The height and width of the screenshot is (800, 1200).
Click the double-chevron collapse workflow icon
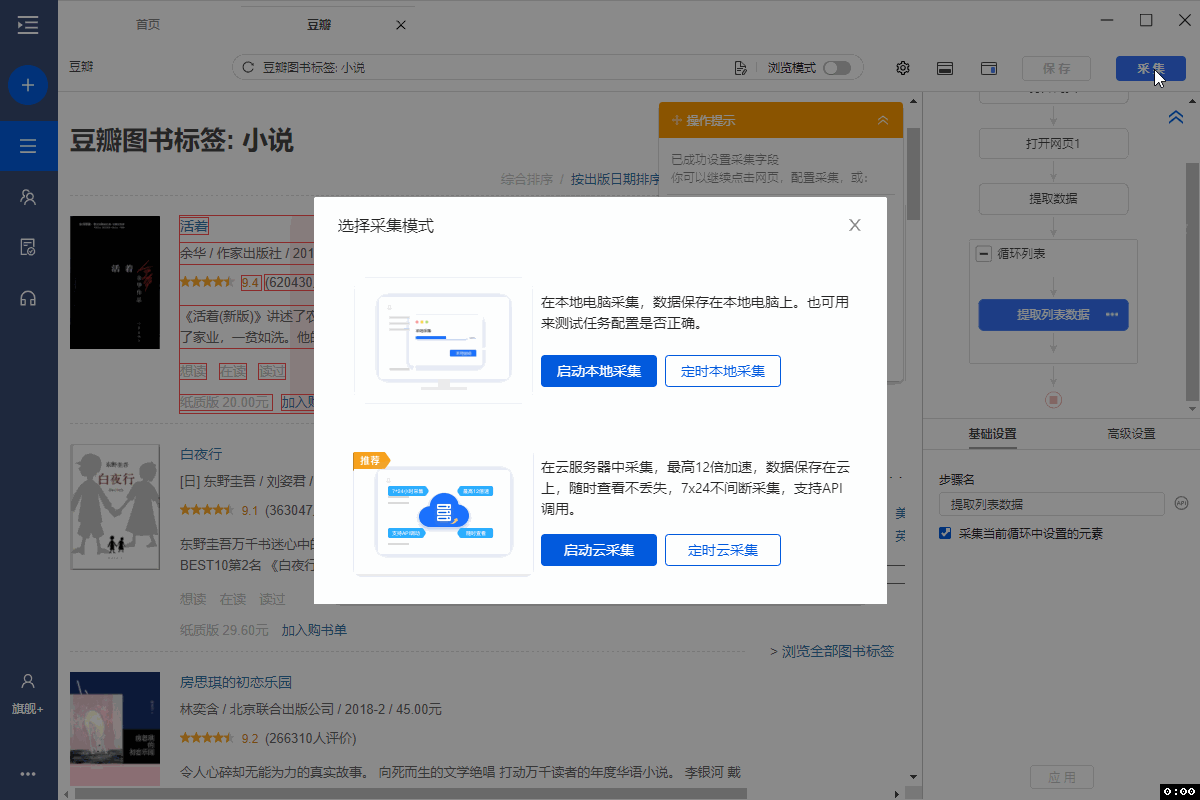point(1176,118)
